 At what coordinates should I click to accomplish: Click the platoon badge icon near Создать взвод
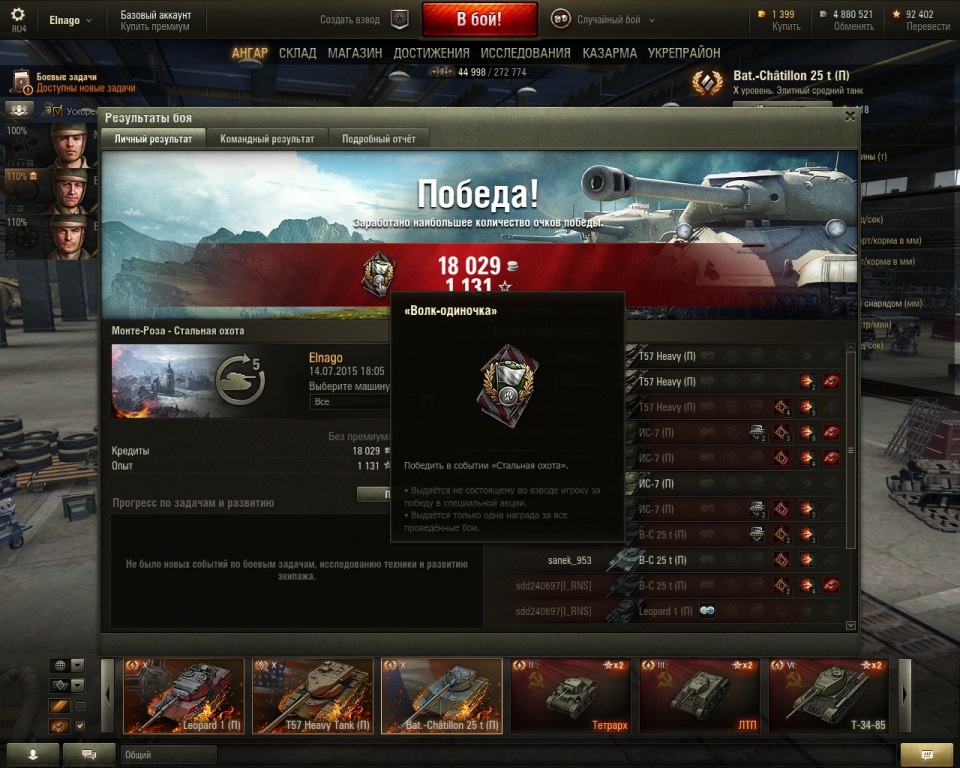click(x=400, y=20)
